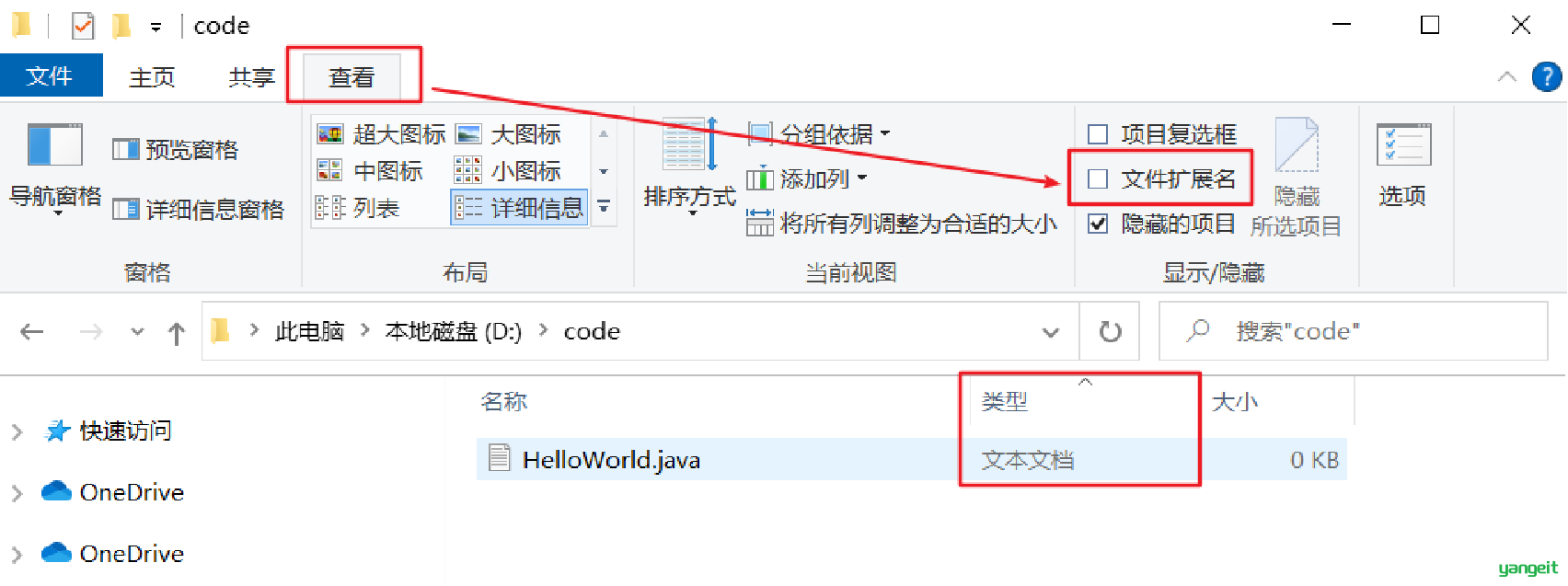This screenshot has height=586, width=1568.
Task: Go up one folder level arrow
Action: (x=177, y=333)
